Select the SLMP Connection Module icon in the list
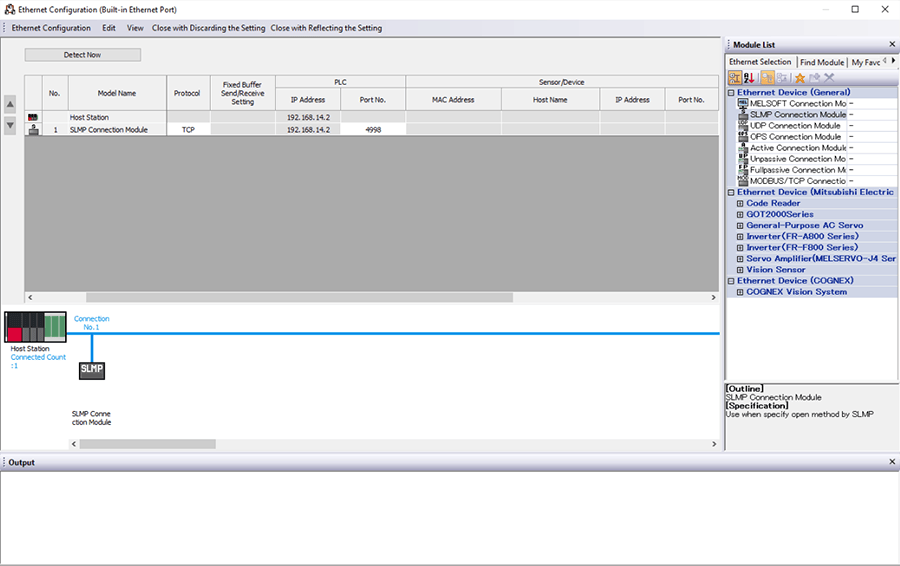This screenshot has height=566, width=900. tap(743, 114)
